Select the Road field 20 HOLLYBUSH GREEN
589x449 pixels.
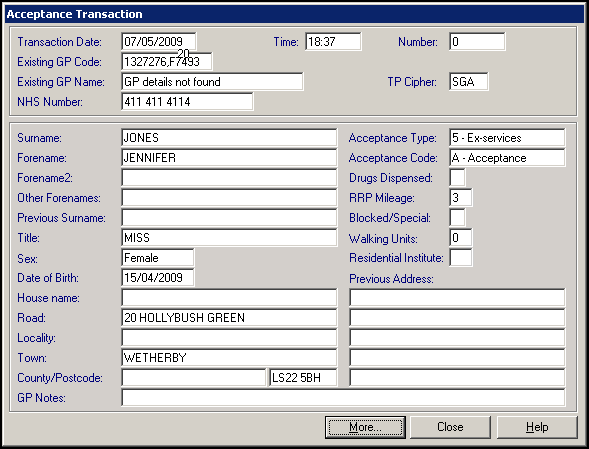229,317
